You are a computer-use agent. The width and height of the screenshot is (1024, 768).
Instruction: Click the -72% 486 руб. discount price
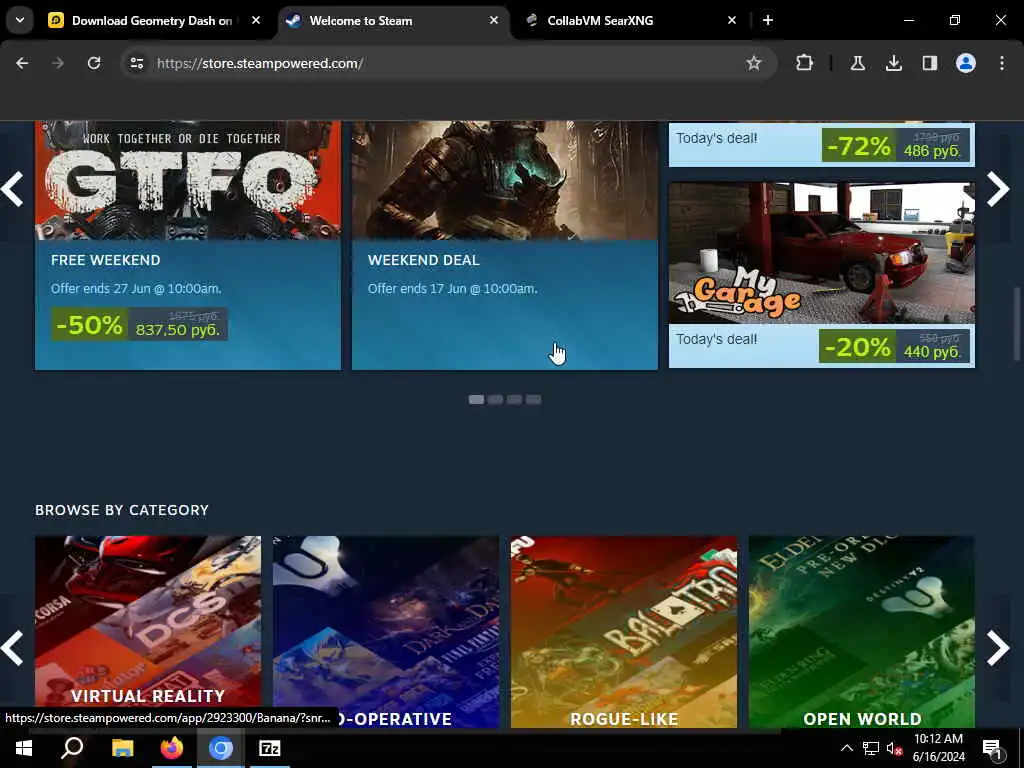(895, 145)
